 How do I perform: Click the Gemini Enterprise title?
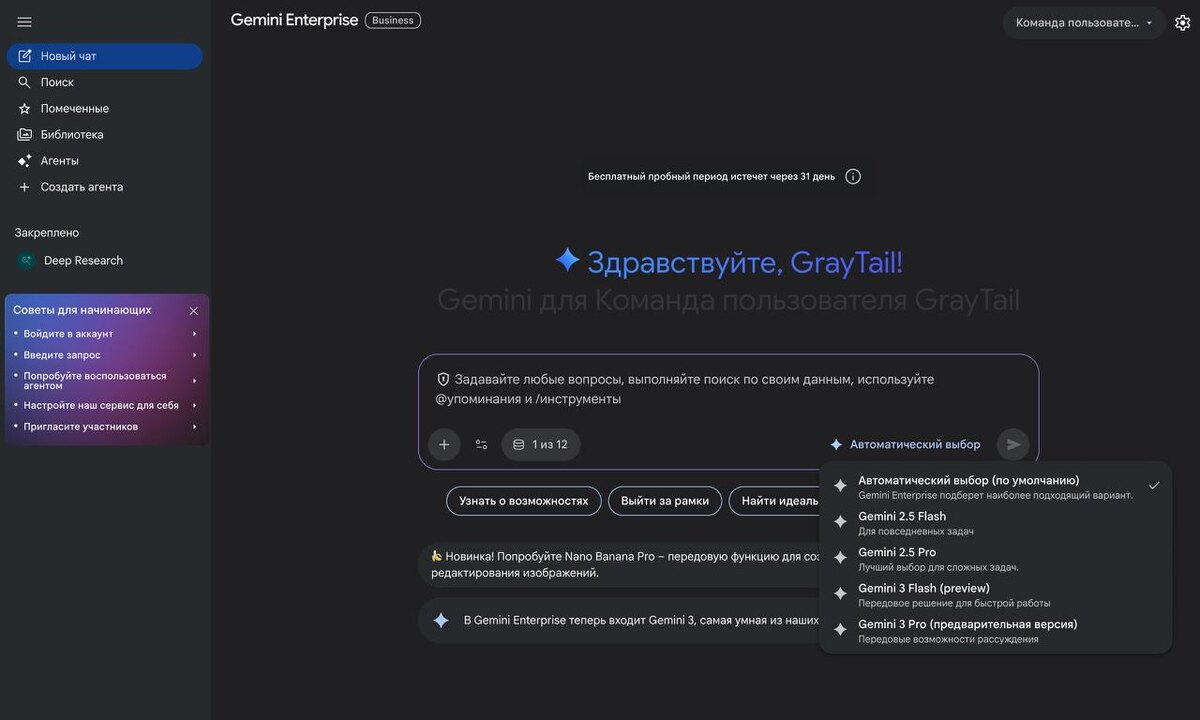(x=294, y=20)
